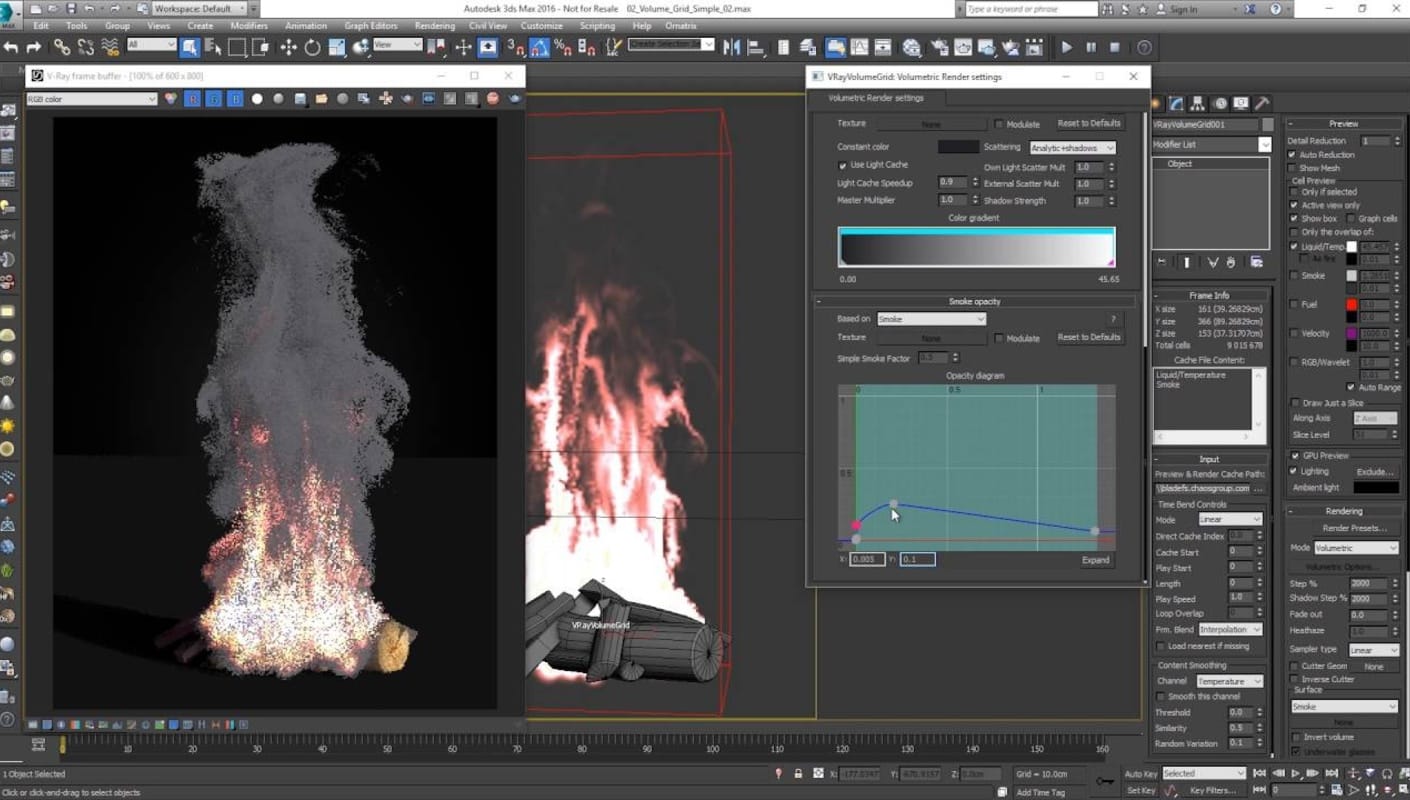Select the Move transform tool
Viewport: 1410px width, 800px height.
pos(288,47)
